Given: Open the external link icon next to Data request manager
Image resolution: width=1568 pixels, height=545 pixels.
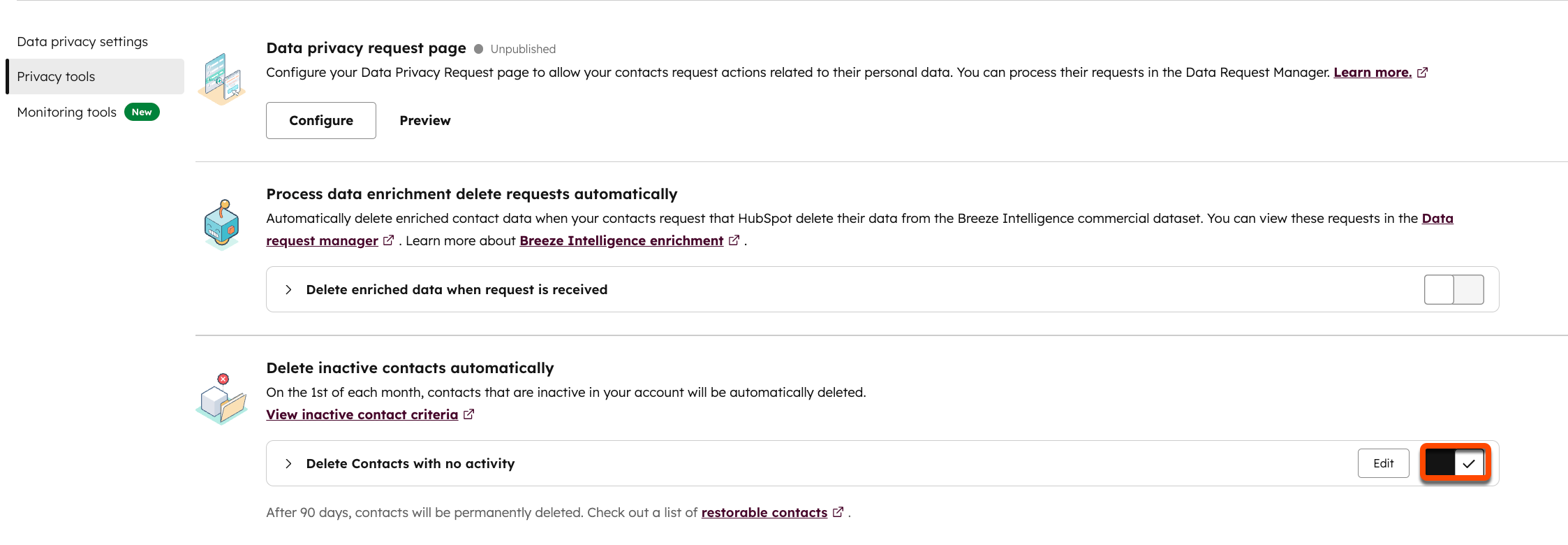Looking at the screenshot, I should (389, 240).
